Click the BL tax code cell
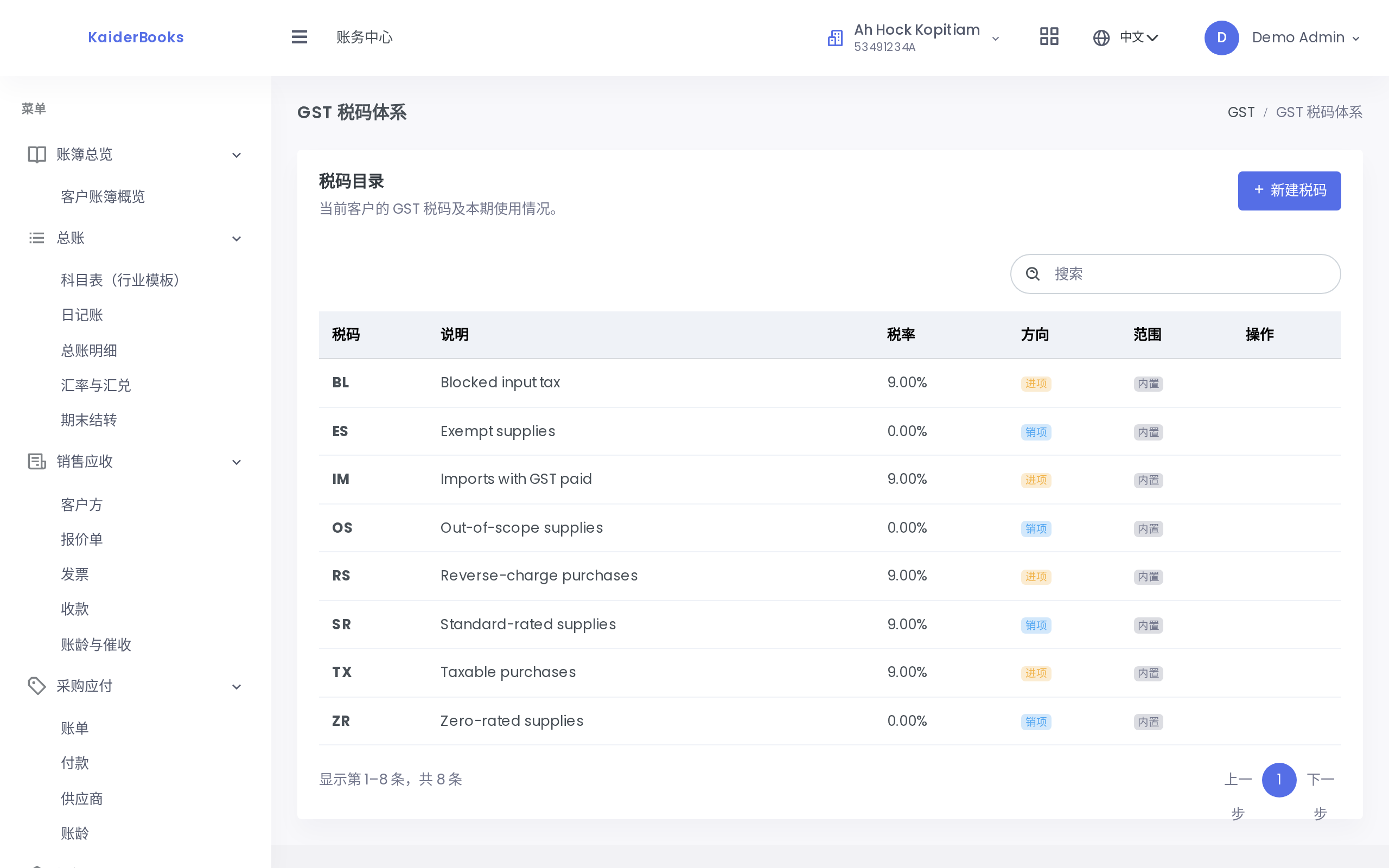This screenshot has height=868, width=1389. click(340, 383)
